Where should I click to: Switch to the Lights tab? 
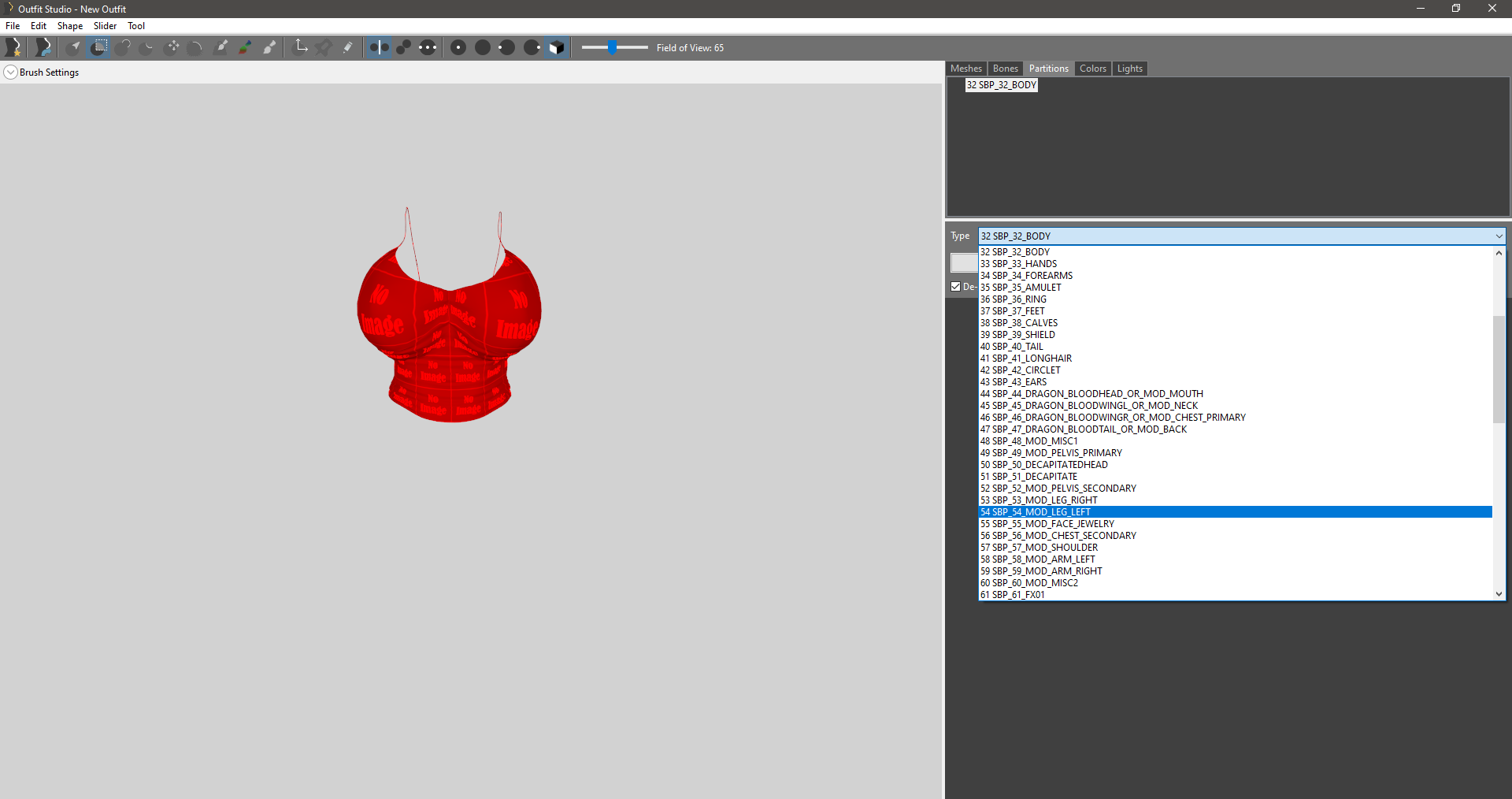[x=1130, y=69]
